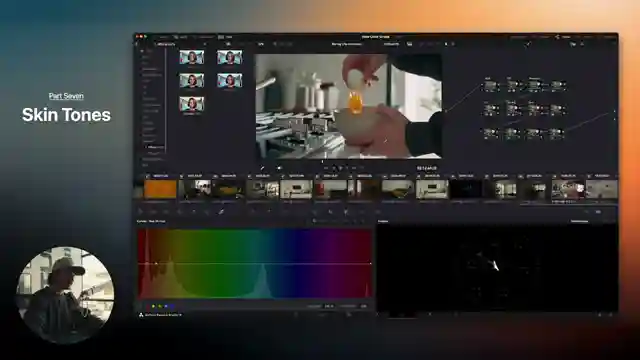Select the top-left gallery still

pos(191,57)
